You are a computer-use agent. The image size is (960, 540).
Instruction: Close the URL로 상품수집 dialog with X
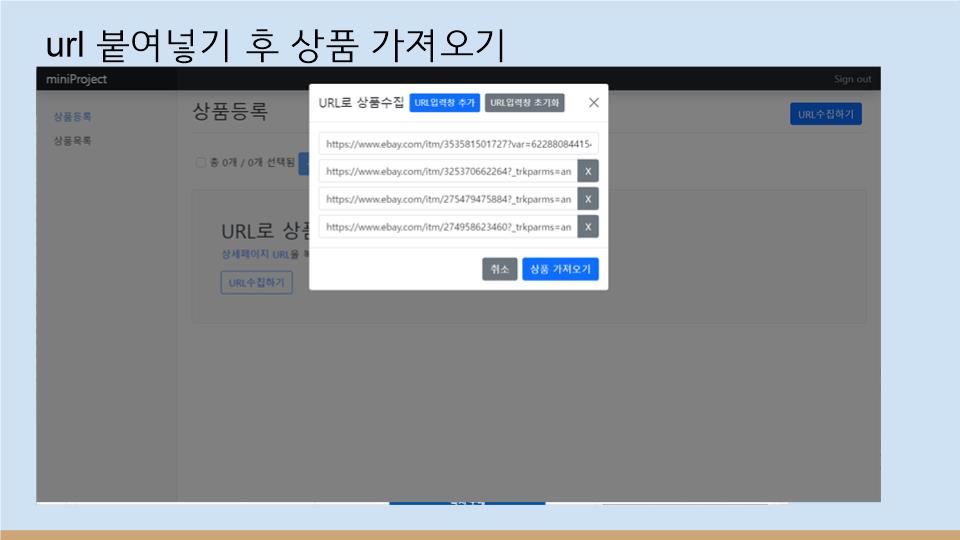tap(593, 103)
